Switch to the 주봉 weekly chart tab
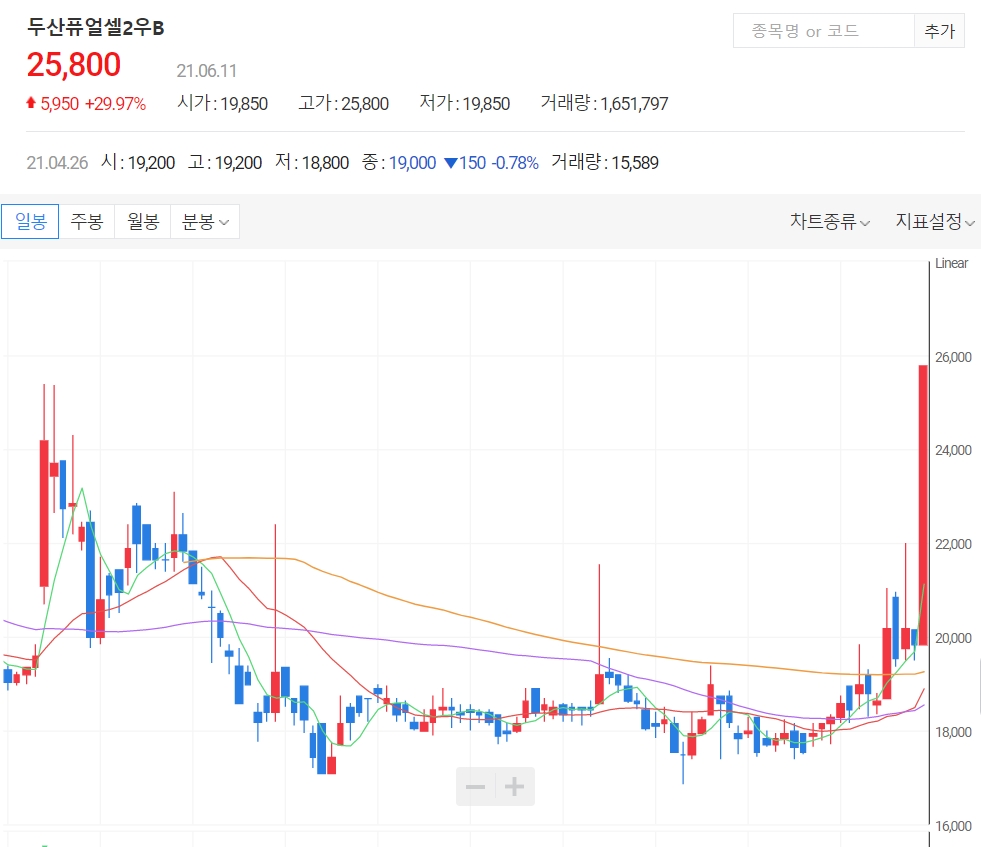 [x=86, y=221]
